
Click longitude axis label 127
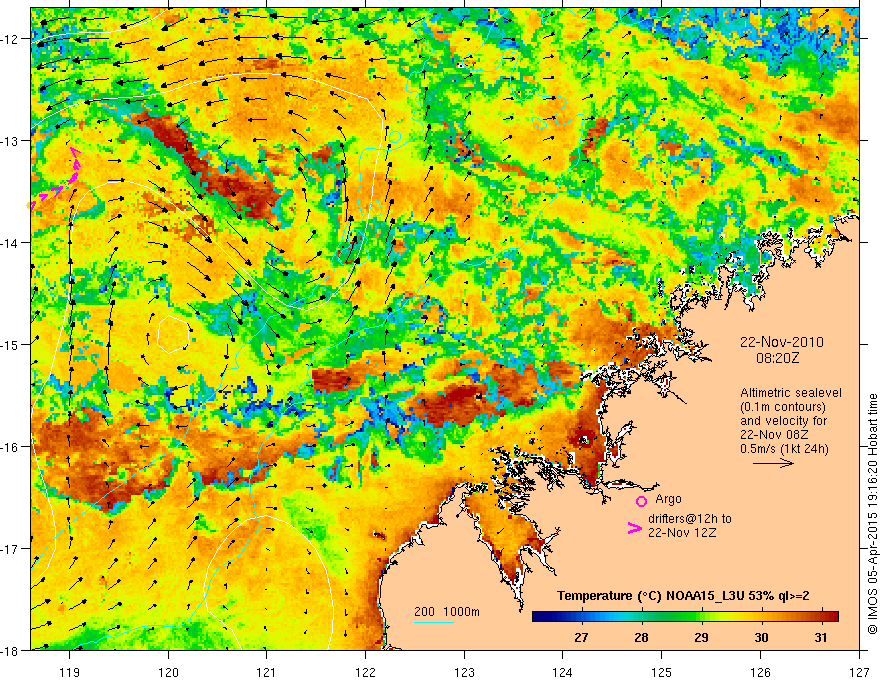click(859, 672)
